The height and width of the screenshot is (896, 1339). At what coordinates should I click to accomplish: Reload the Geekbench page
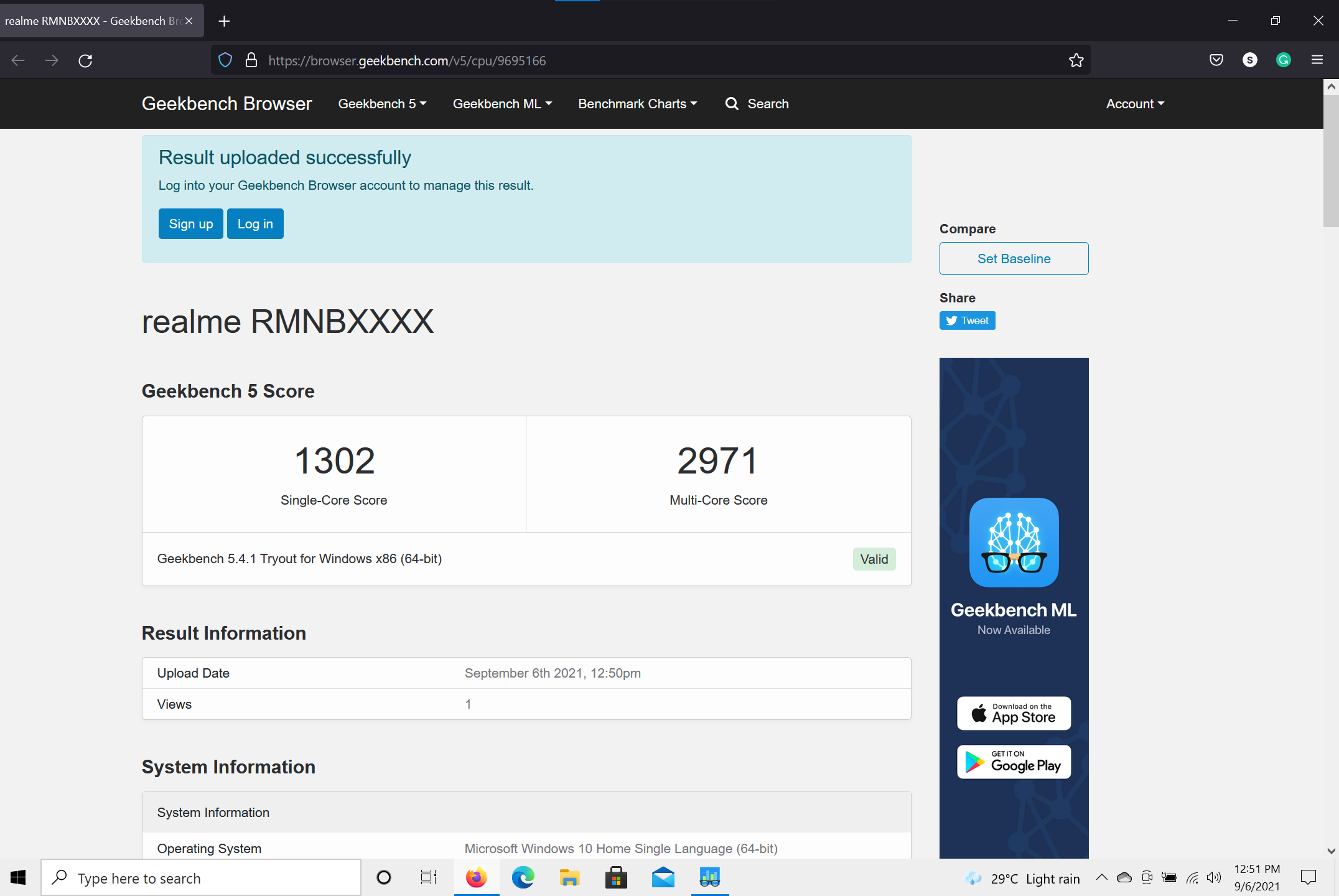85,60
